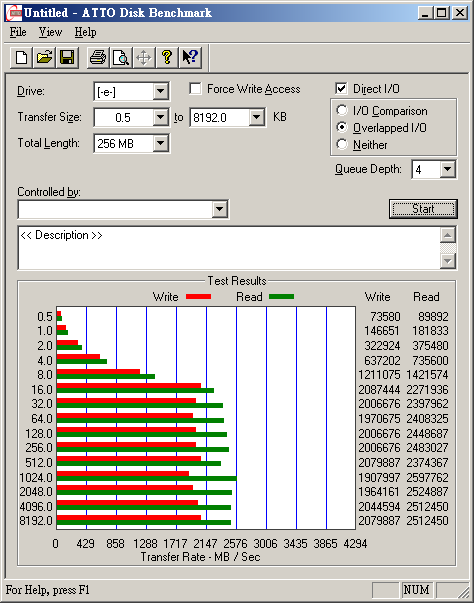Click the 8192.0 transfer size row label
This screenshot has height=603, width=474.
point(36,521)
